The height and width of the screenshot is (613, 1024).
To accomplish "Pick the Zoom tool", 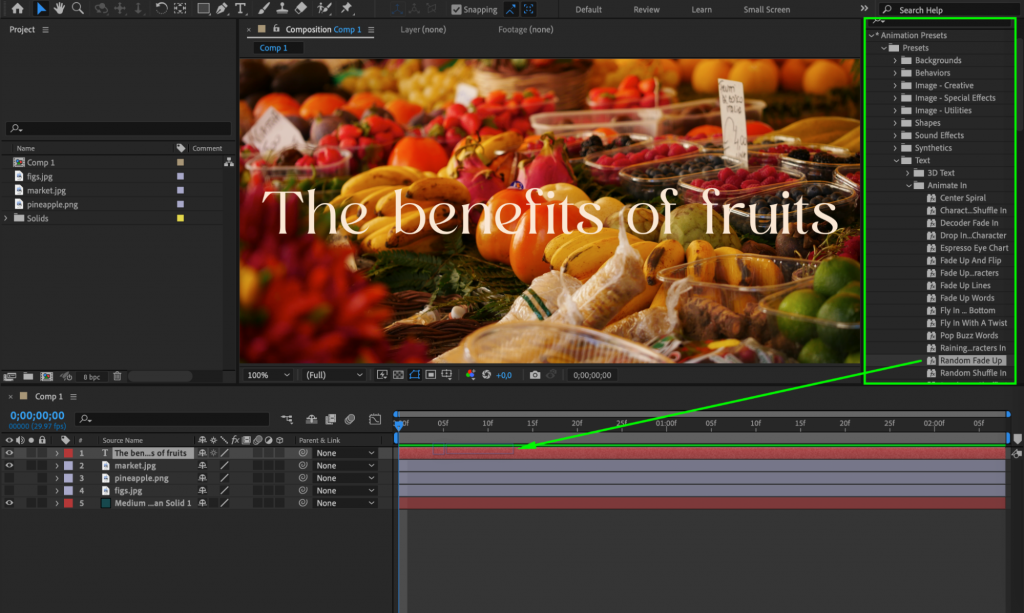I will coord(76,9).
